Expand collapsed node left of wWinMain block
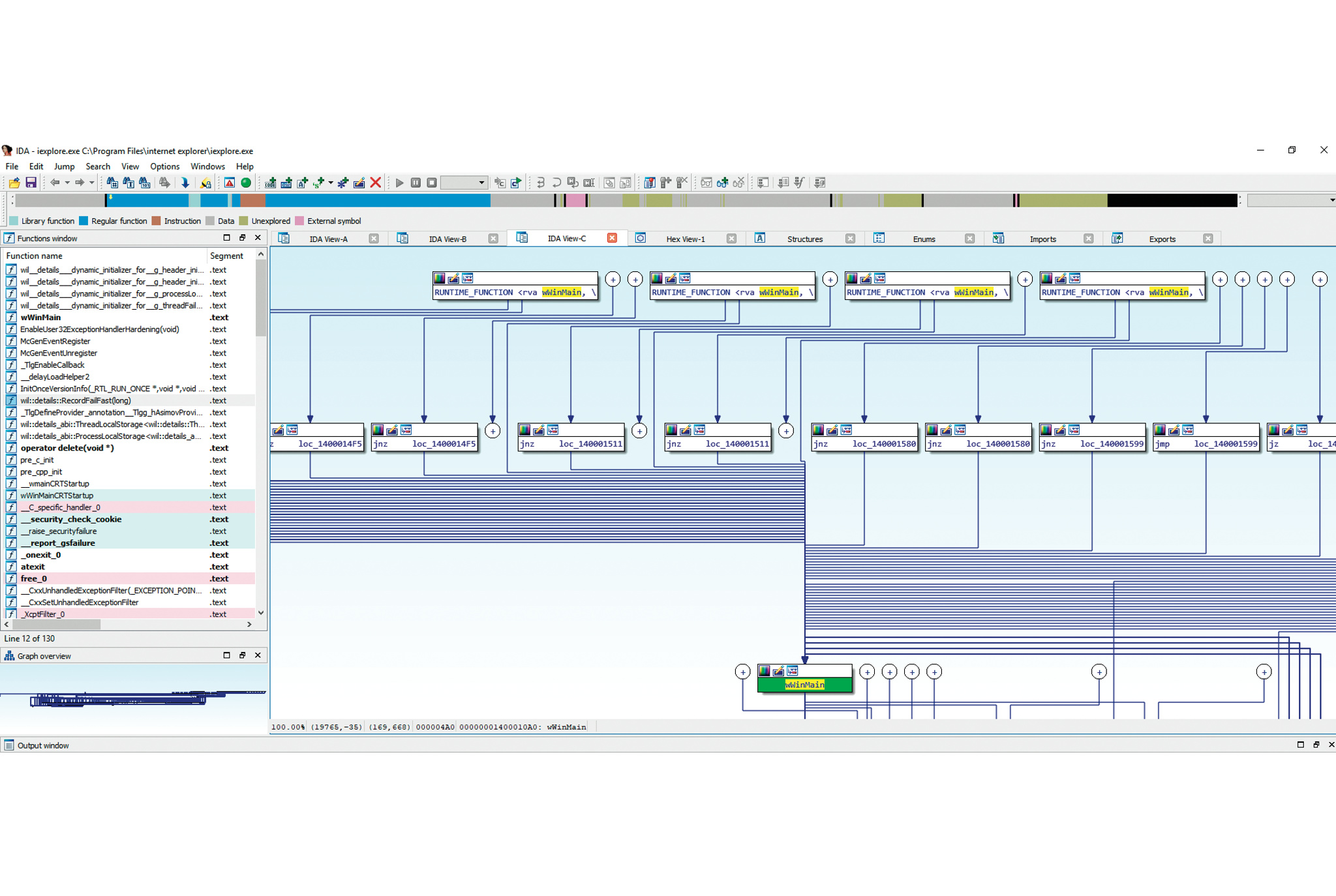 pos(742,672)
